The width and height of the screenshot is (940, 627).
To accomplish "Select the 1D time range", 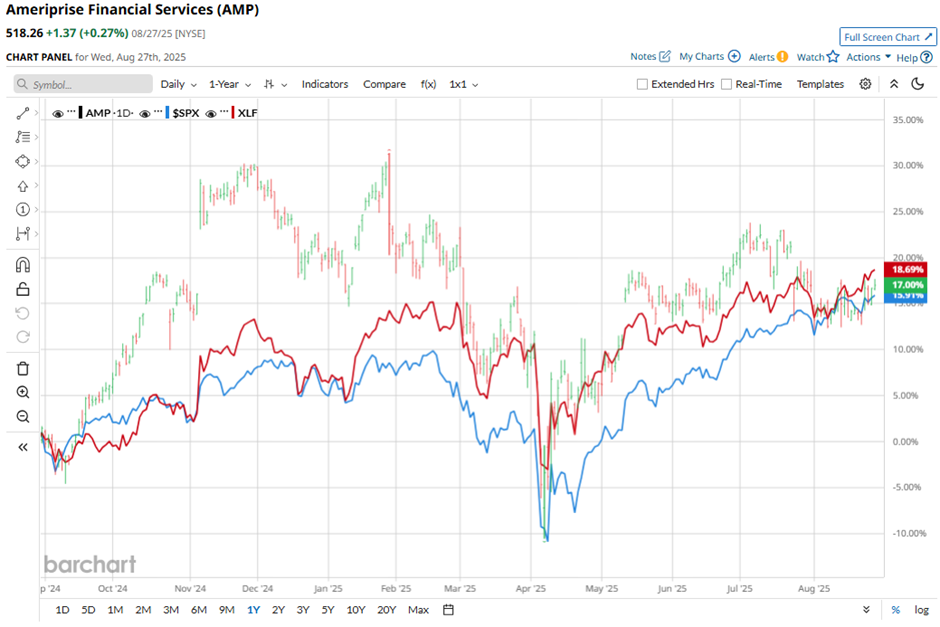I will click(62, 610).
